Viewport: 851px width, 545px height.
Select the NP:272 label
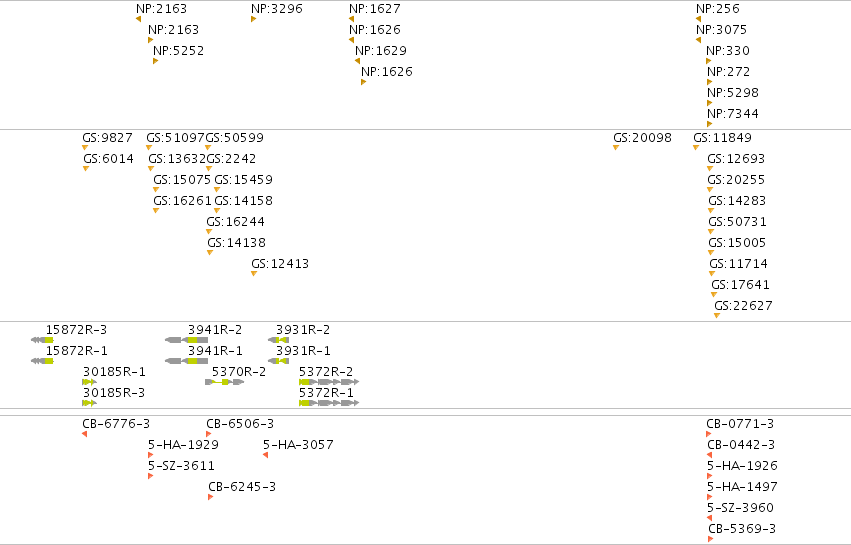click(728, 72)
